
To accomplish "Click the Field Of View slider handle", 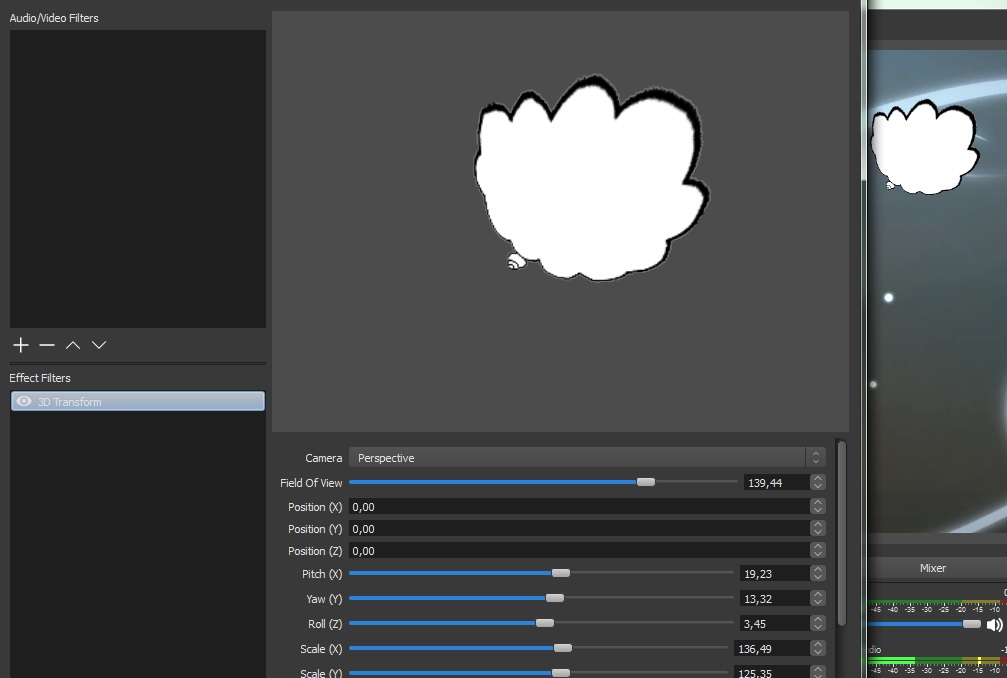I will click(646, 482).
